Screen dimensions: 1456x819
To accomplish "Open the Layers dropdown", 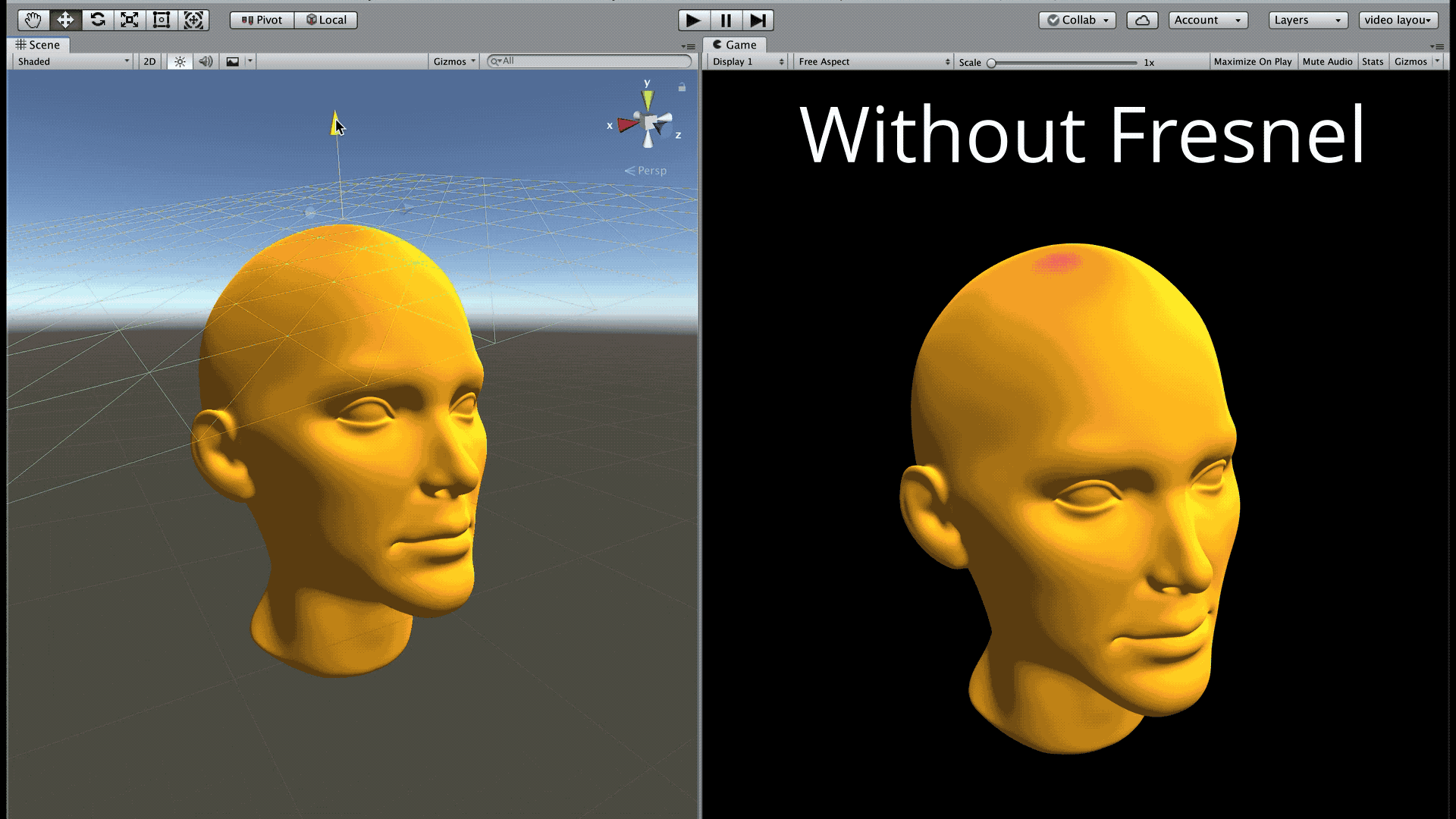I will (1307, 20).
